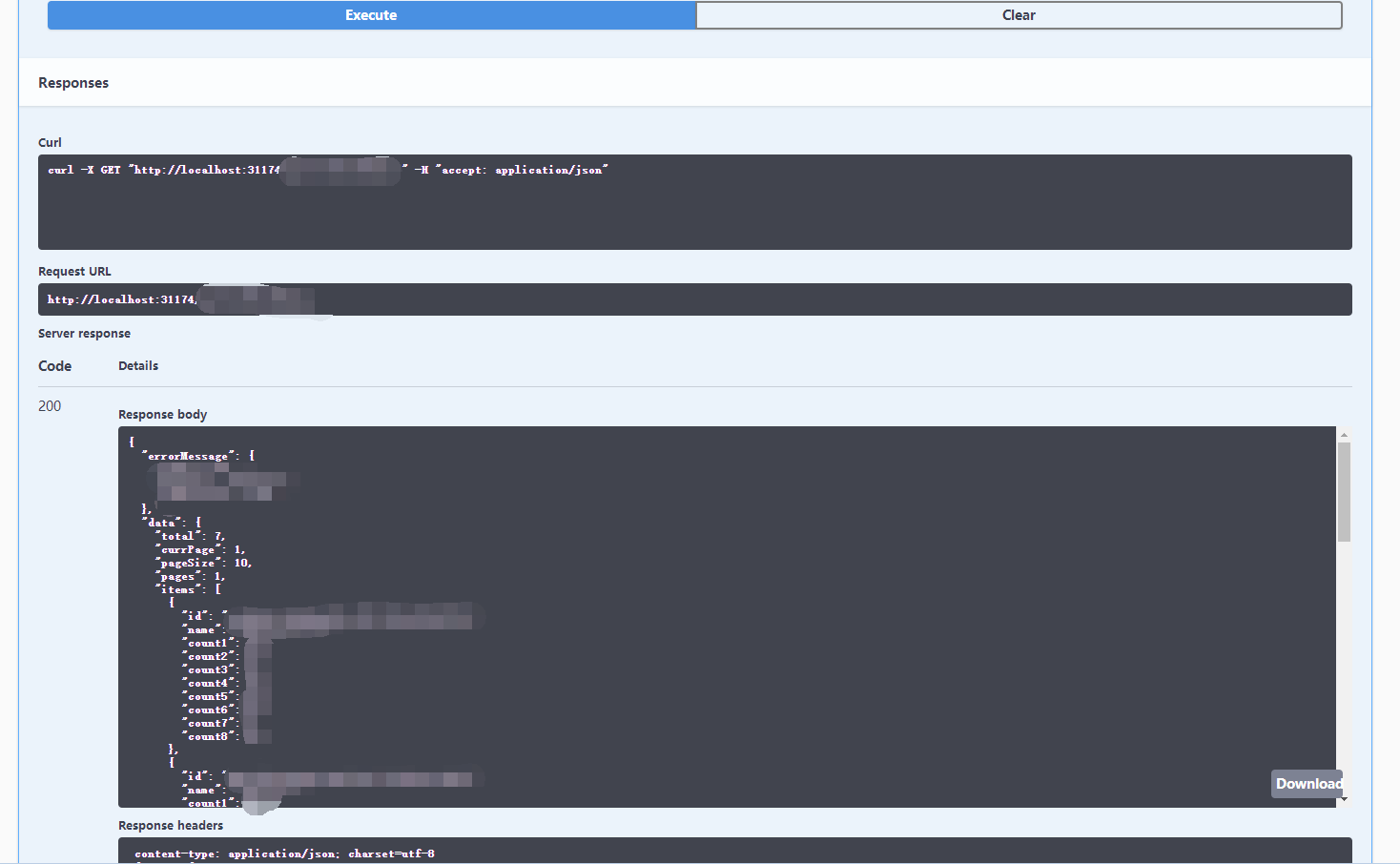Select the Responses section heading
Viewport: 1400px width, 864px height.
point(73,83)
